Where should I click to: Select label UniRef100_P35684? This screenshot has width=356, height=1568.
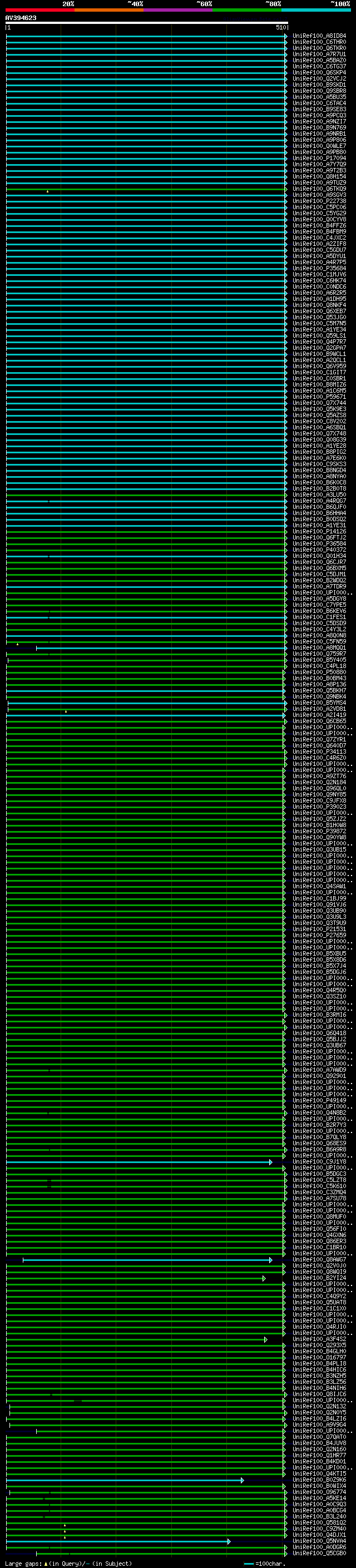coord(319,269)
